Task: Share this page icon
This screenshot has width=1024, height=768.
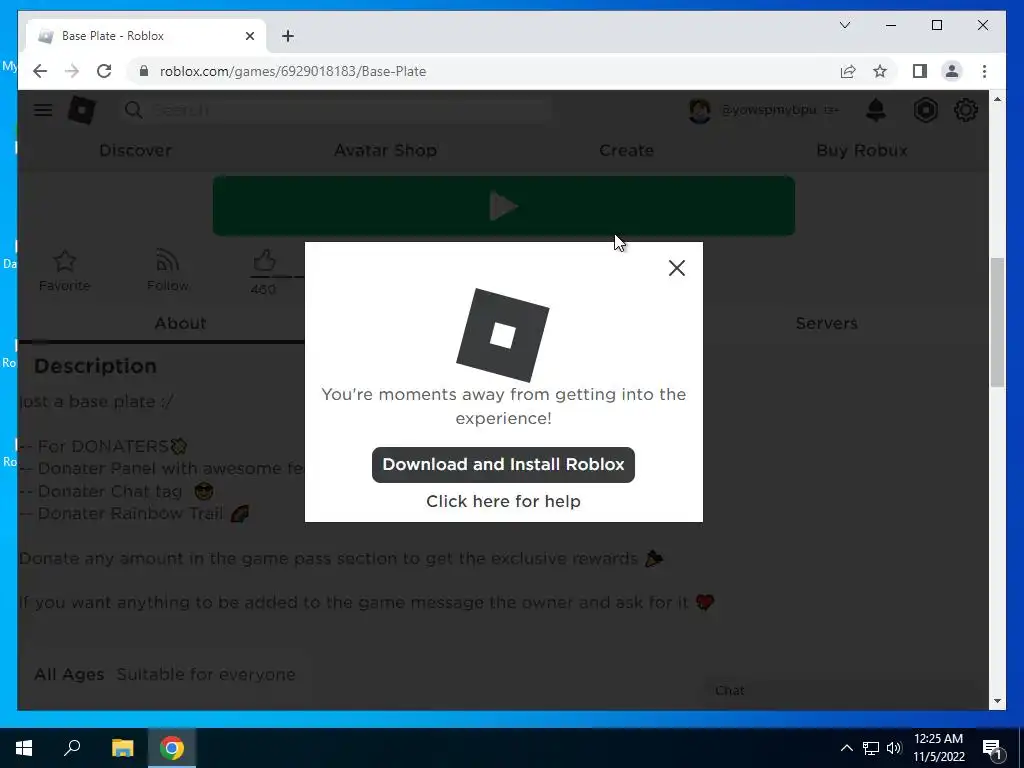Action: coord(848,71)
